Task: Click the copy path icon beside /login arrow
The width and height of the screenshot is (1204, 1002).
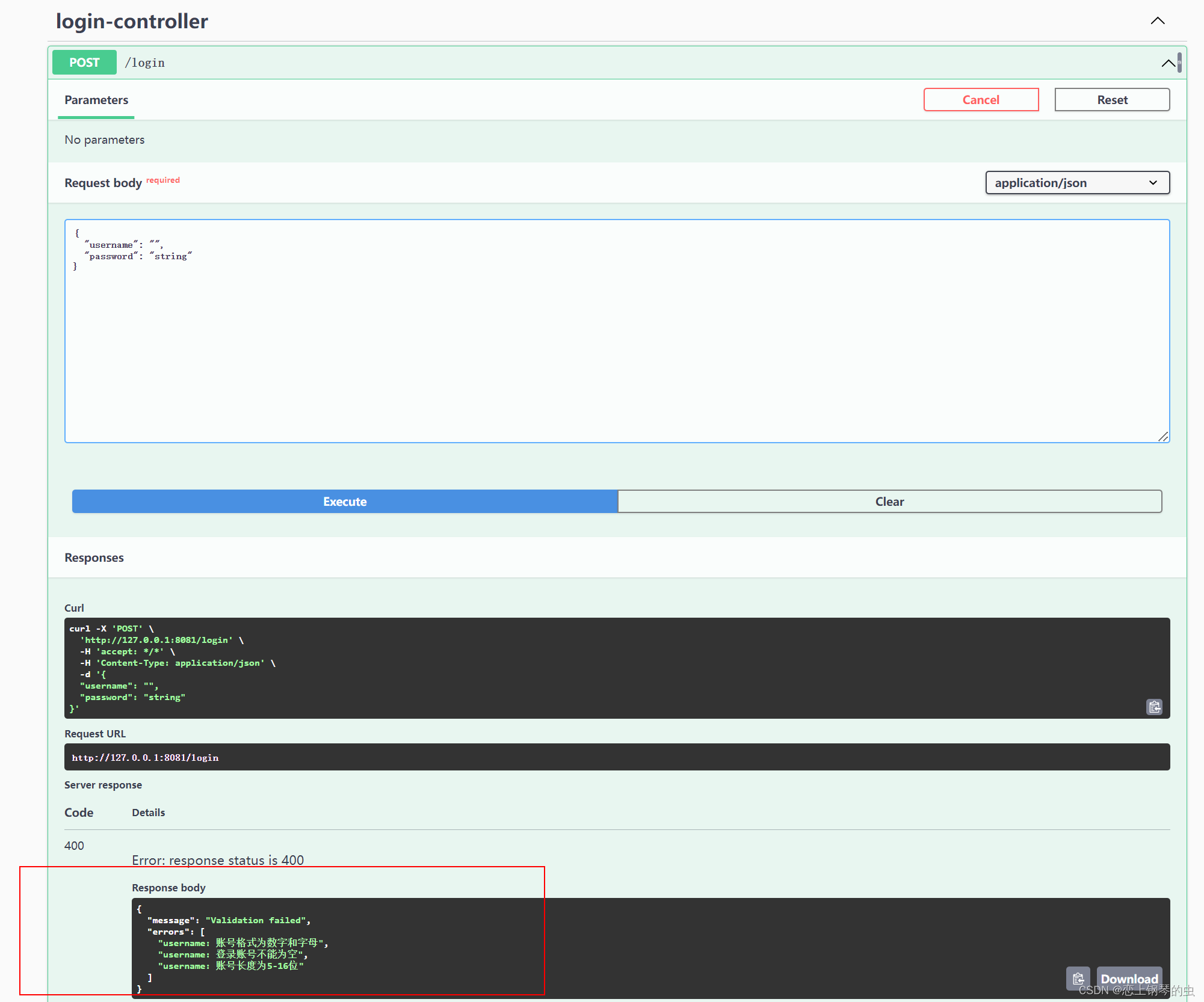Action: coord(1179,63)
